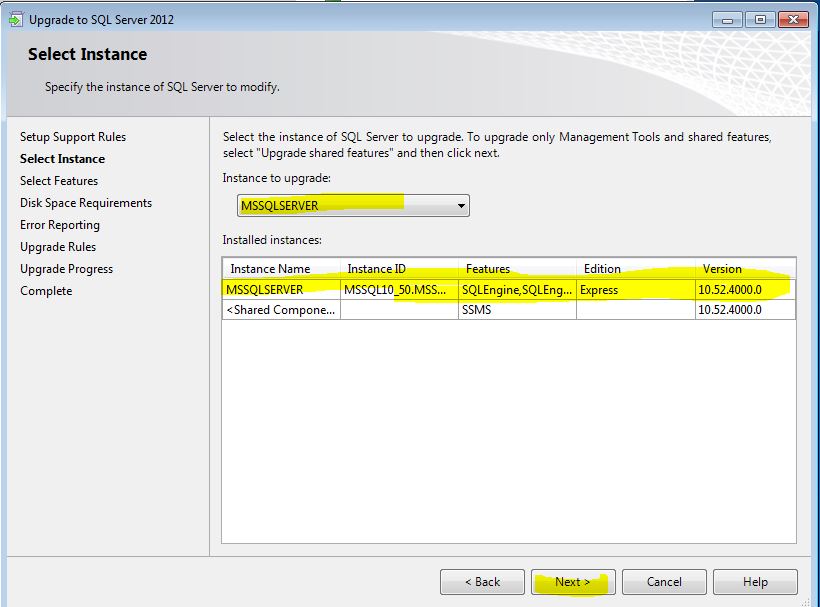
Task: Maximize the Upgrade to SQL Server window
Action: 760,20
